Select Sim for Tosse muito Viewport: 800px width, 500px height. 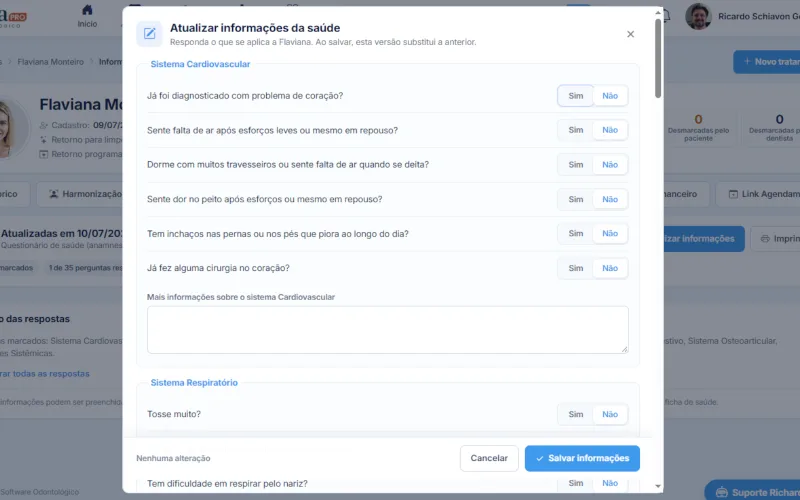(x=576, y=414)
